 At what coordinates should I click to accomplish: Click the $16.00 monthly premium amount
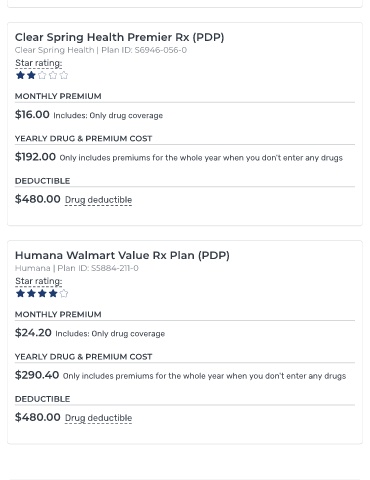tap(32, 115)
